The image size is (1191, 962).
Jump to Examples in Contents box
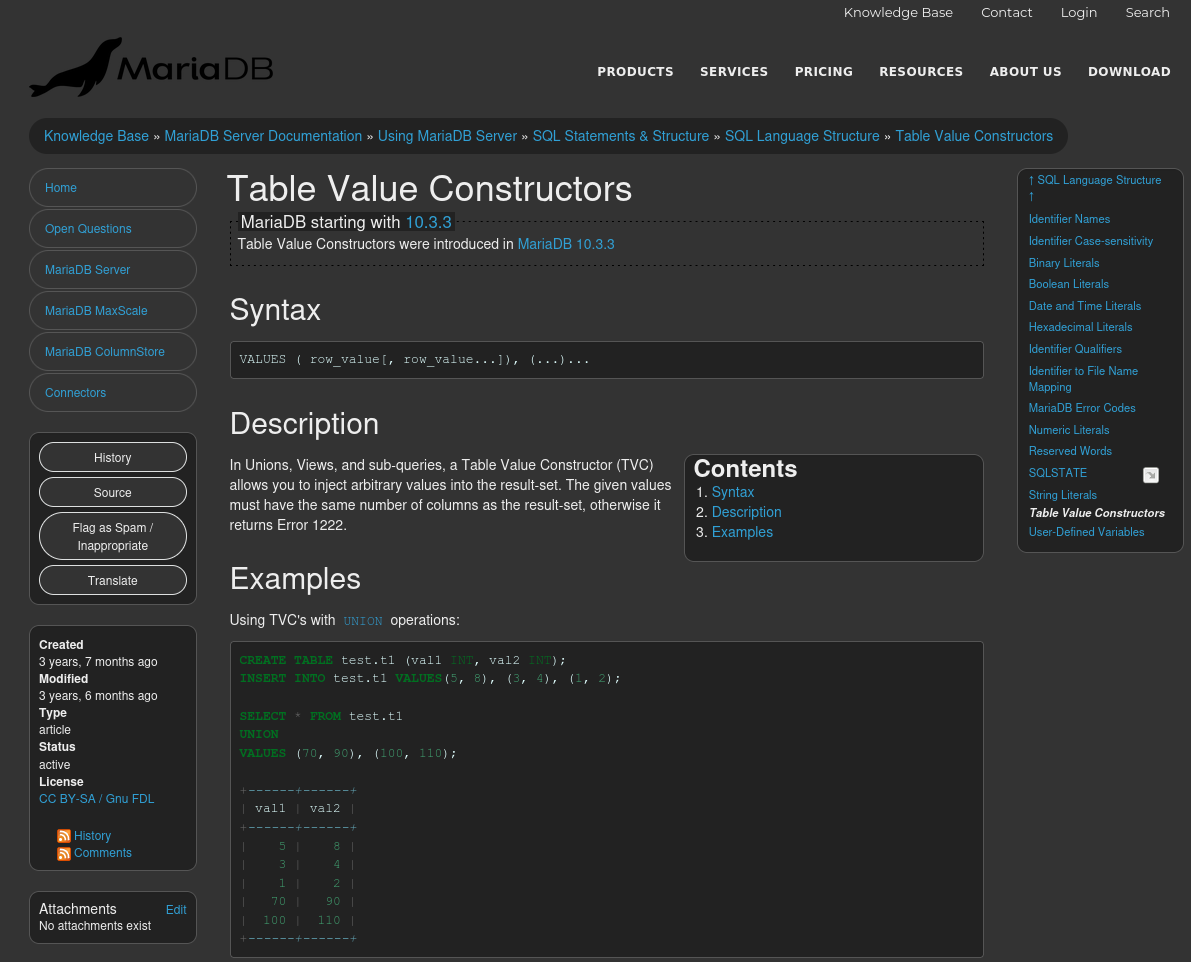pos(742,532)
